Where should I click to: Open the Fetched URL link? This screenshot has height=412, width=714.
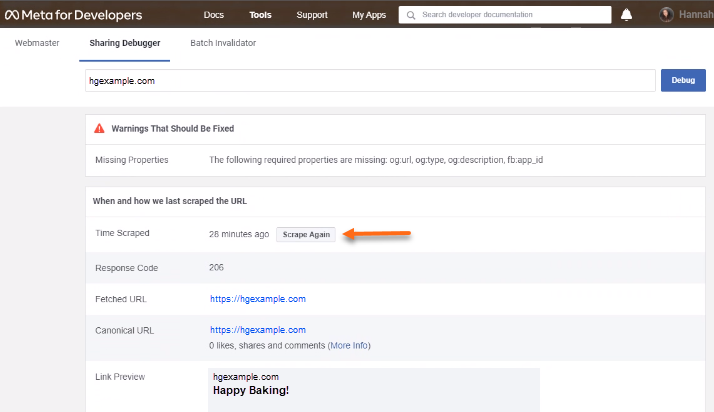257,298
